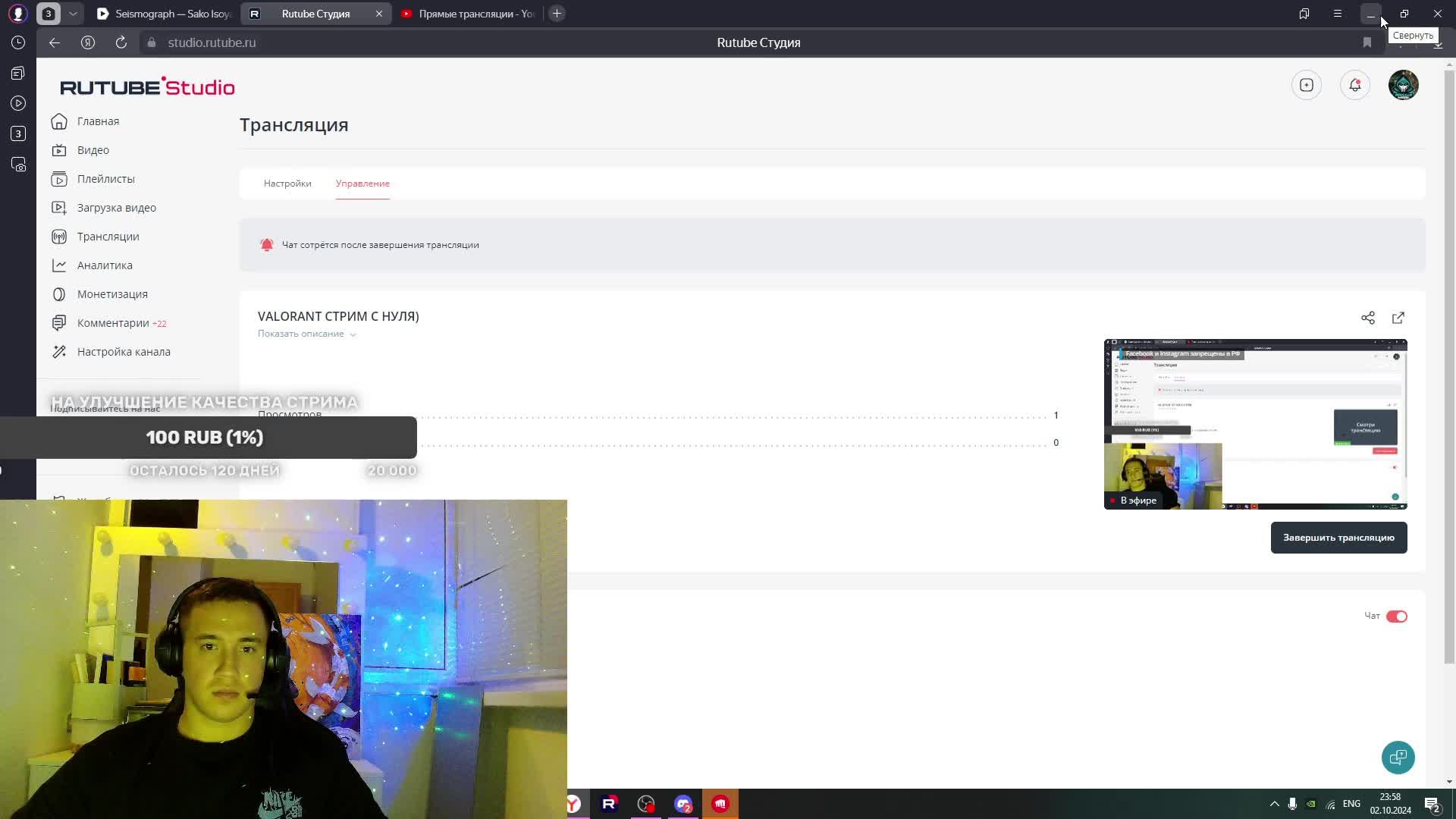This screenshot has width=1456, height=819.
Task: Toggle the Чат switch off
Action: pos(1396,617)
